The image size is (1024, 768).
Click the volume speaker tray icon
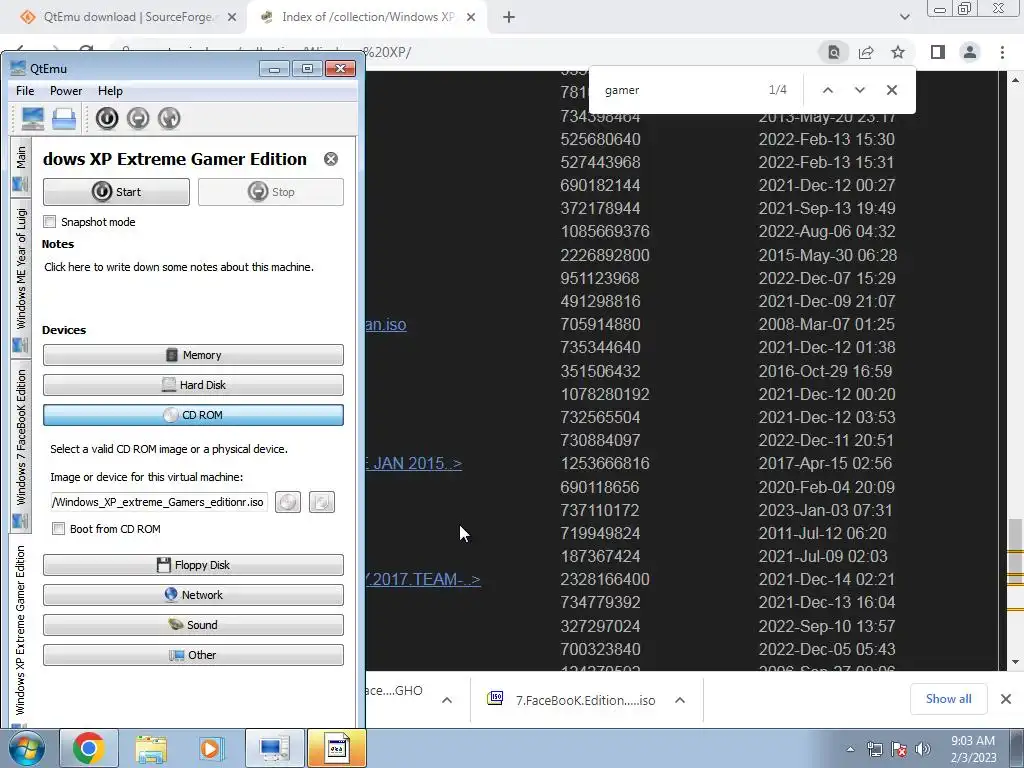point(923,749)
